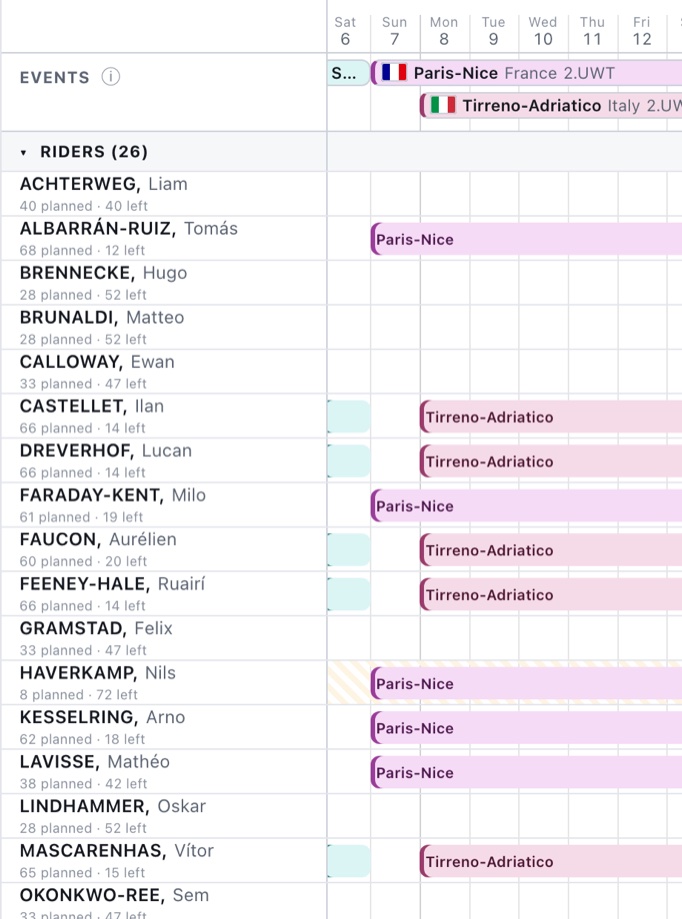Screen dimensions: 682x919
Task: Click '62 planned · 18 left' under Kesselring
Action: (x=82, y=740)
